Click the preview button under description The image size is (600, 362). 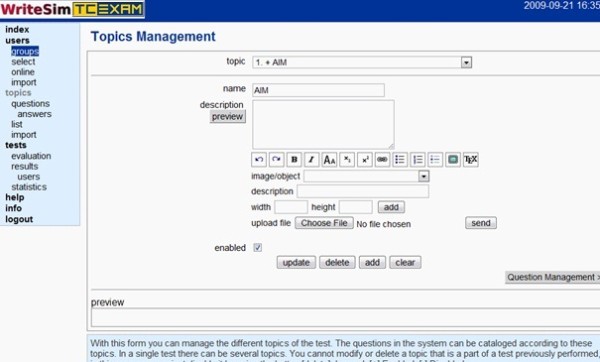click(x=228, y=117)
